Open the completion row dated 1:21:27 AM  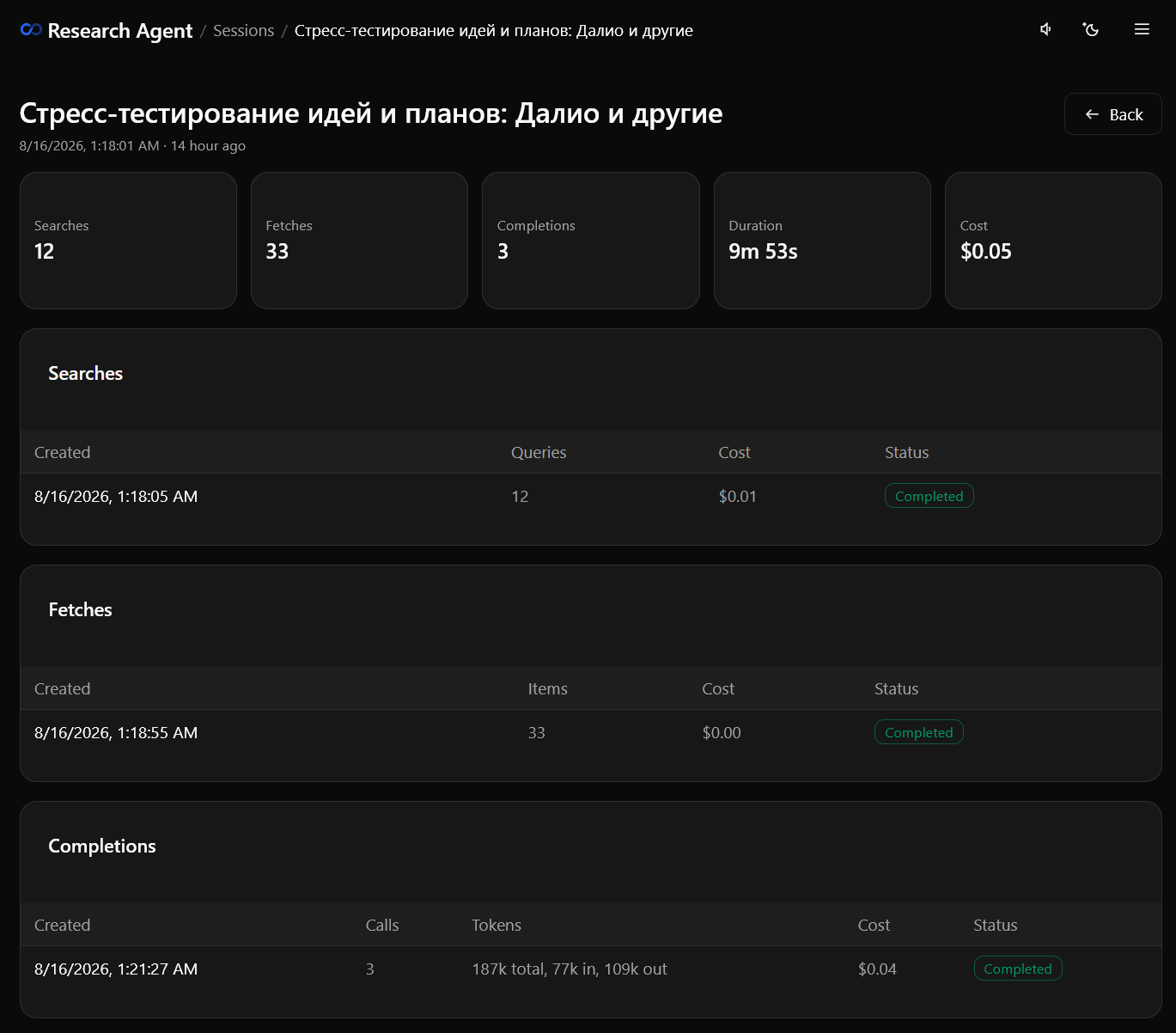[x=591, y=969]
